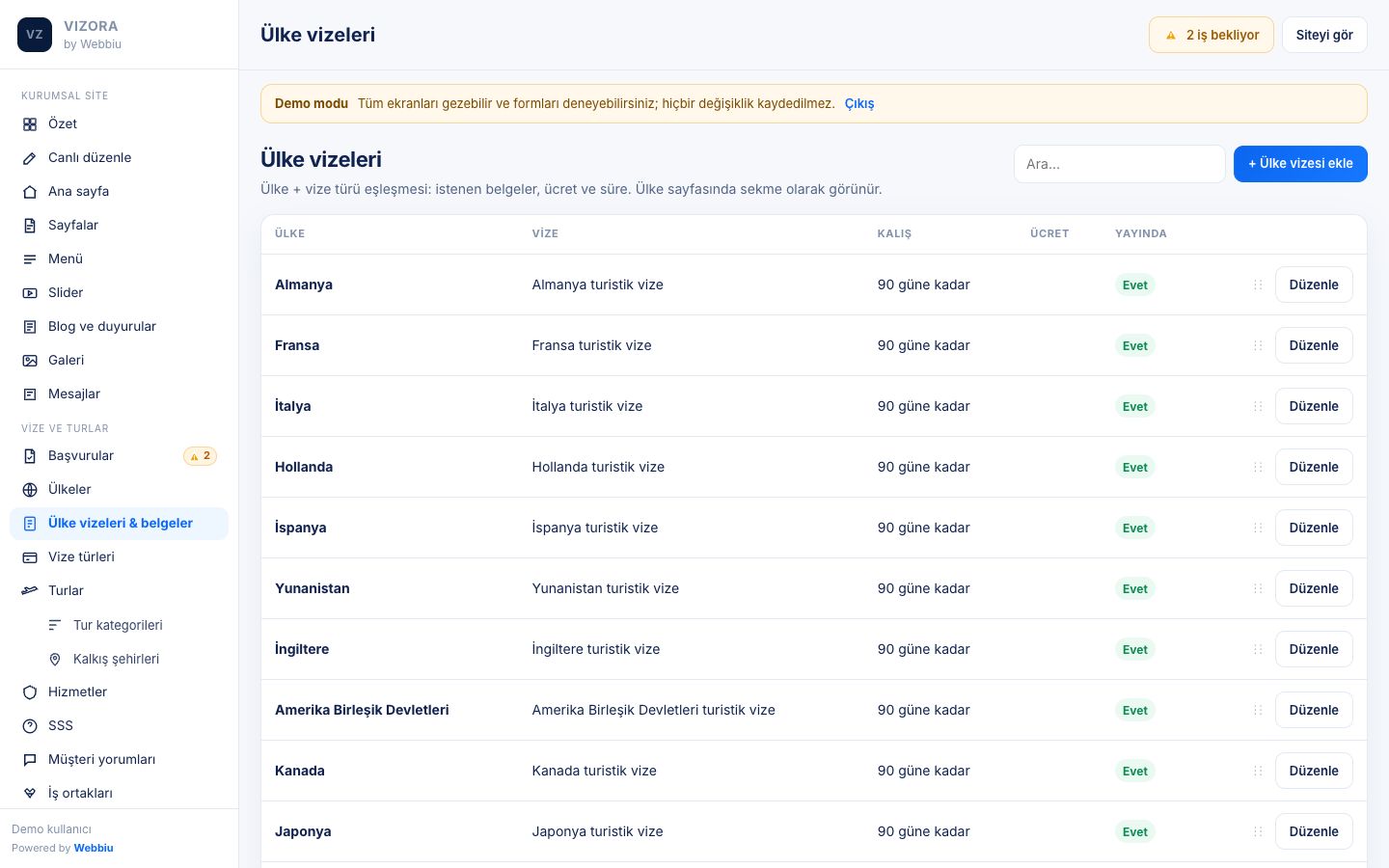1389x868 pixels.
Task: Click the Turlar airplane icon
Action: click(x=30, y=591)
